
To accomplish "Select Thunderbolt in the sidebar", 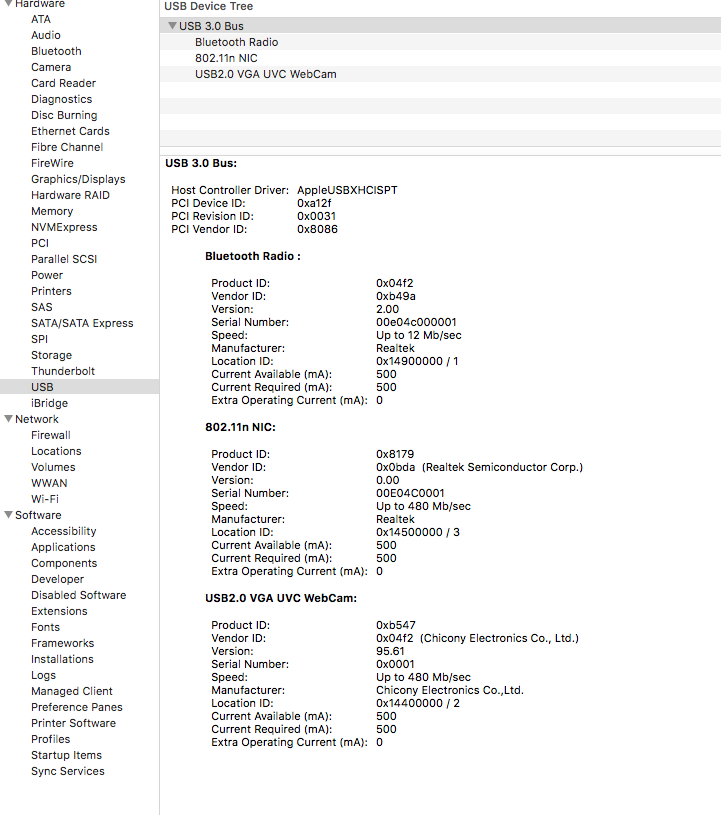I will tap(63, 371).
